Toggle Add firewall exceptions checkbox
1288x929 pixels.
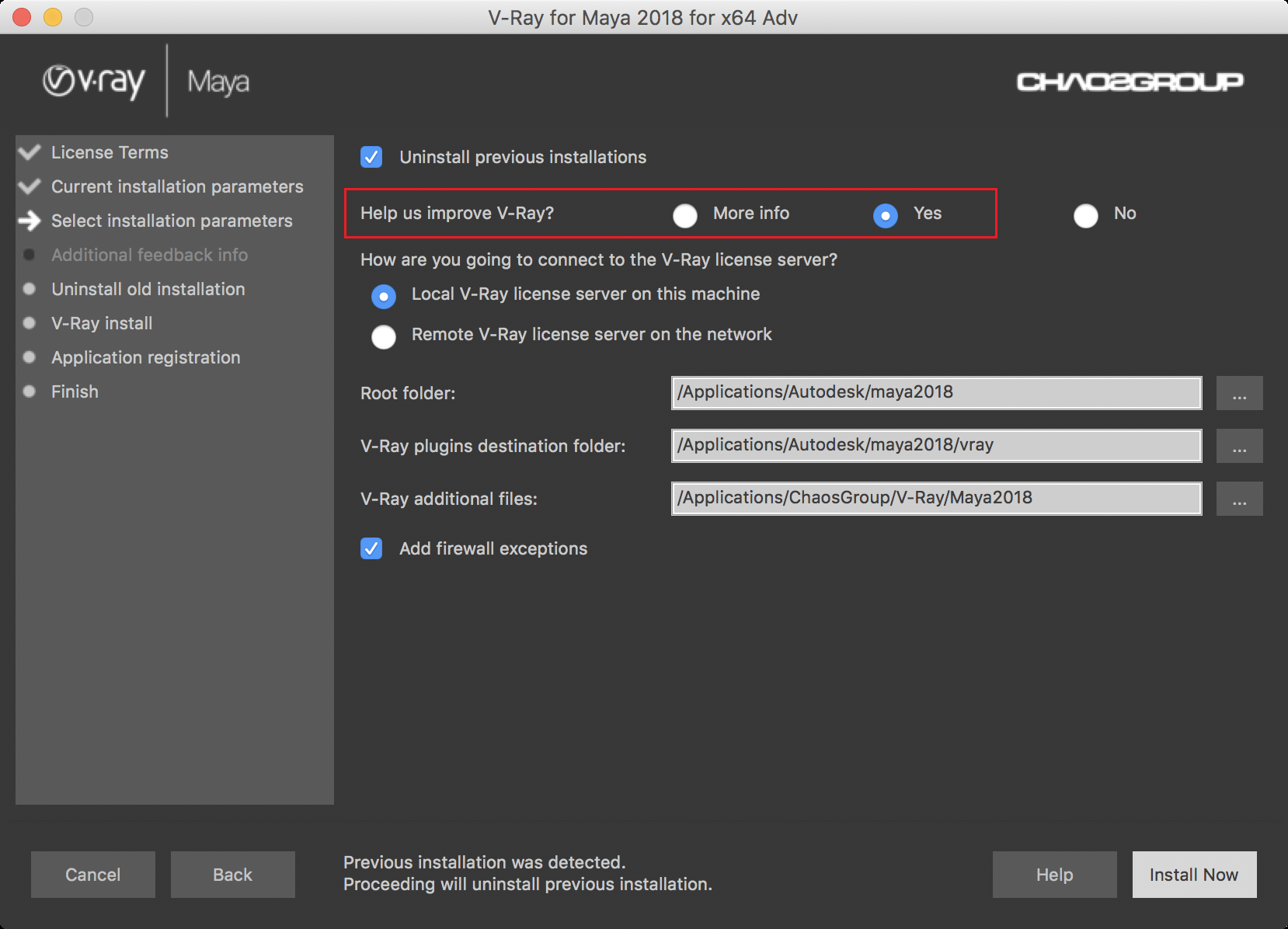tap(371, 548)
